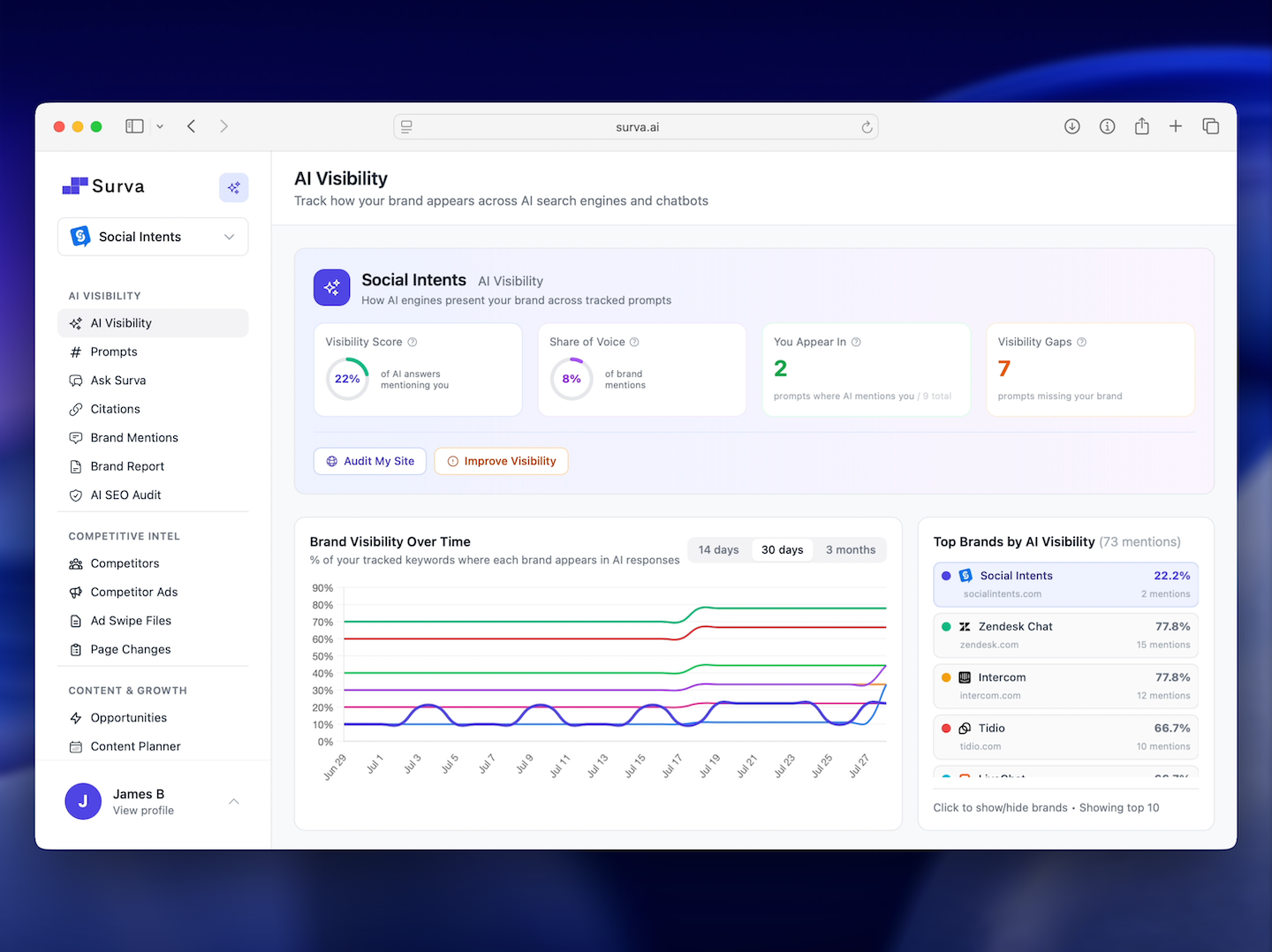Click the James B avatar circle
The image size is (1272, 952).
[x=83, y=801]
